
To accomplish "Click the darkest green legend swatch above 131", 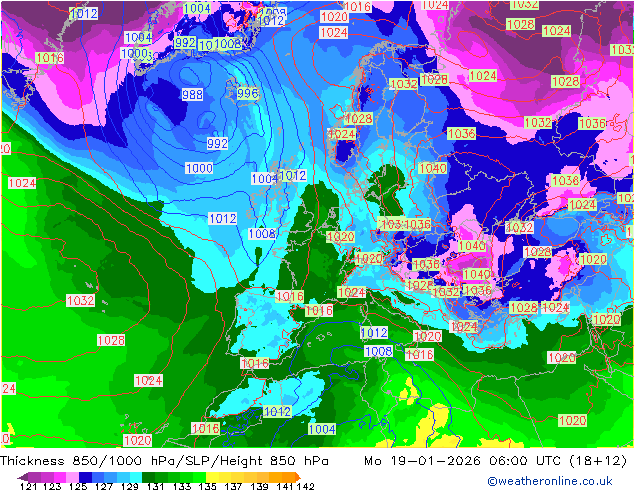I will point(148,477).
